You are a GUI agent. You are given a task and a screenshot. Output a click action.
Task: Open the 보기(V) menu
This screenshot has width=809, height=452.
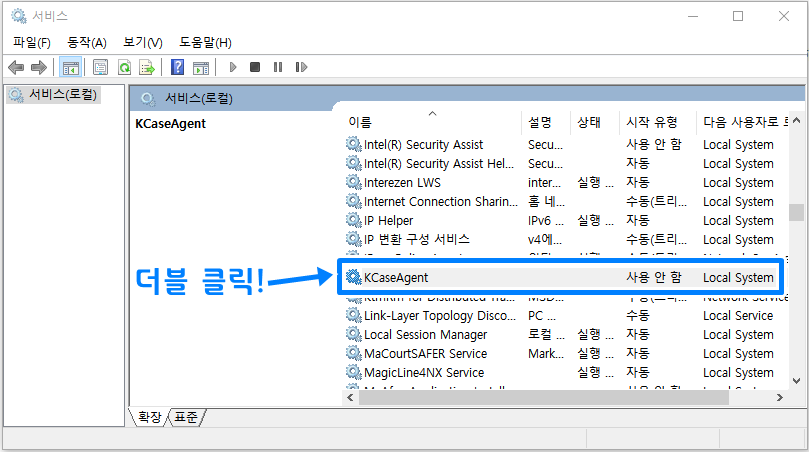tap(142, 42)
